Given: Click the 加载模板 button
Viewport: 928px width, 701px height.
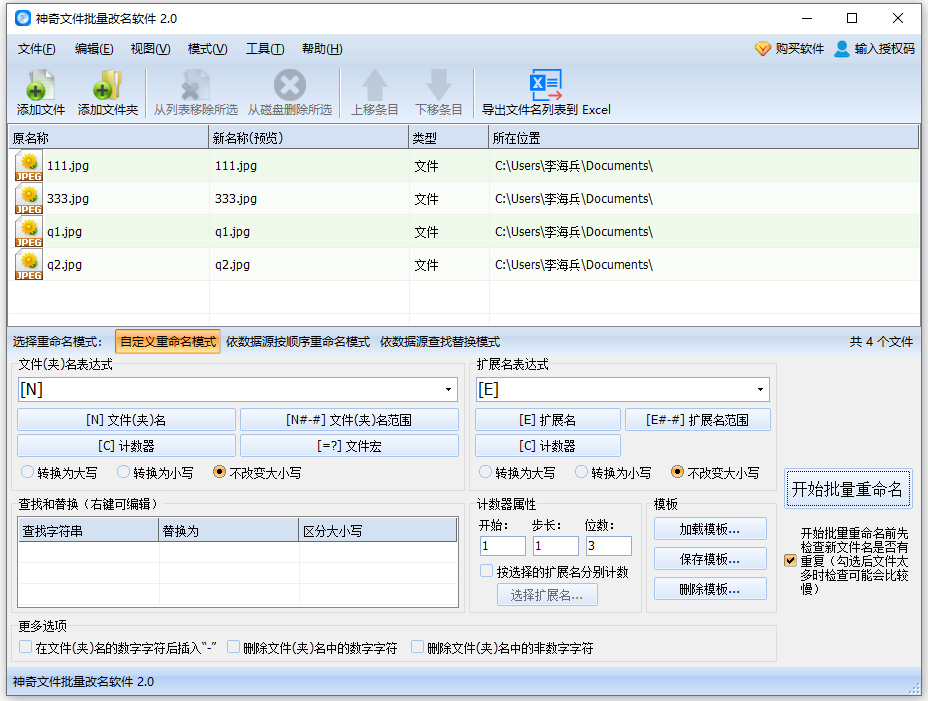Looking at the screenshot, I should tap(710, 528).
